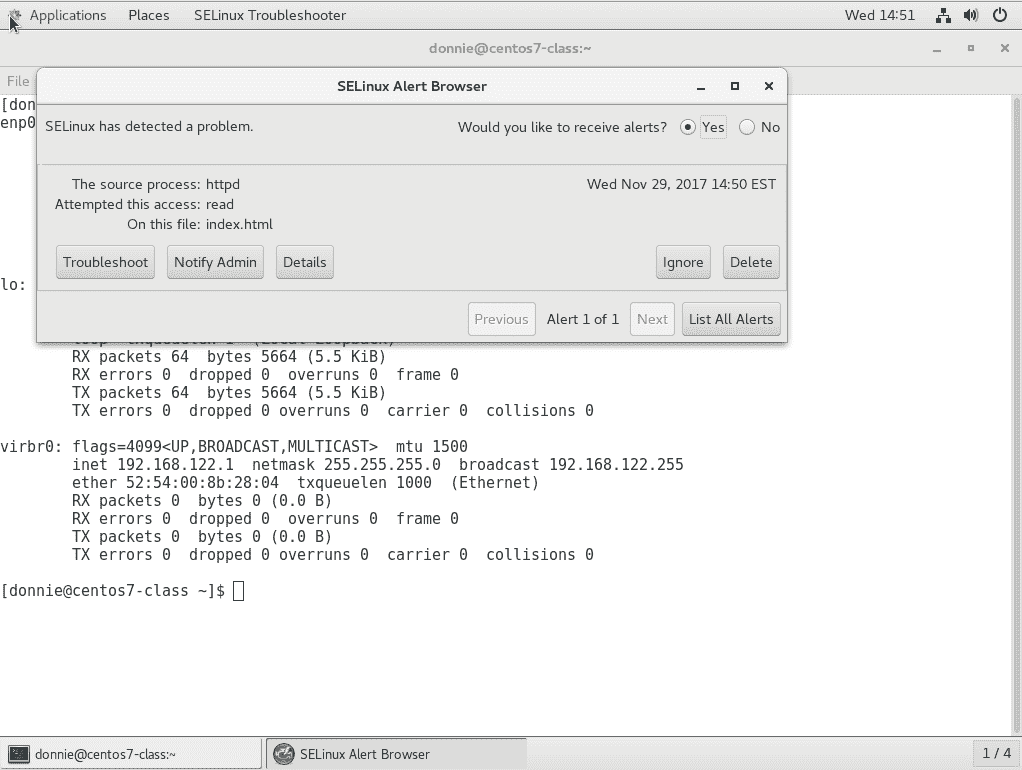Open the SELinux Troubleshooter menu

point(270,15)
